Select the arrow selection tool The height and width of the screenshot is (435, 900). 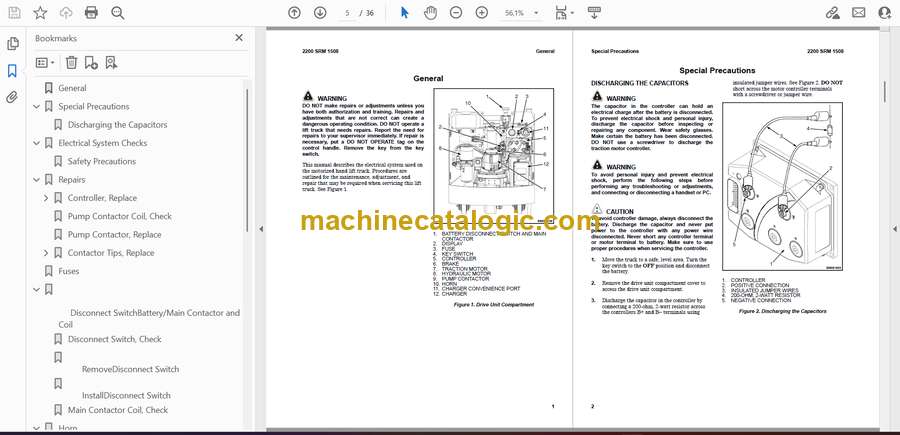tap(405, 13)
